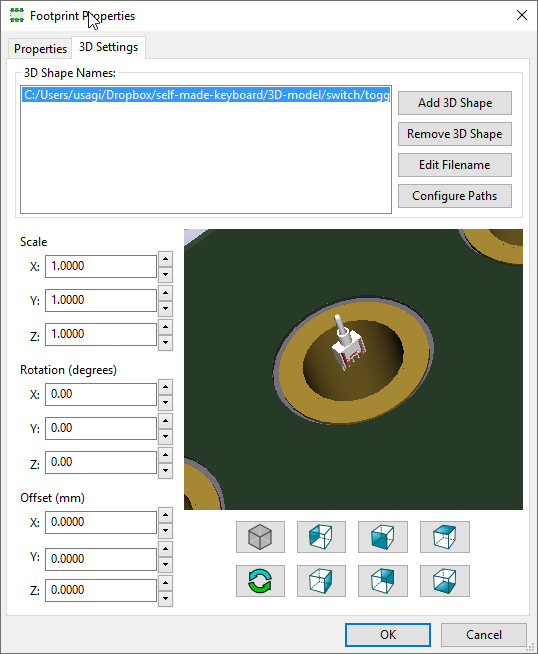Screen dimensions: 538x654
Task: Decrease Offset X with down arrow
Action: pyautogui.click(x=166, y=530)
